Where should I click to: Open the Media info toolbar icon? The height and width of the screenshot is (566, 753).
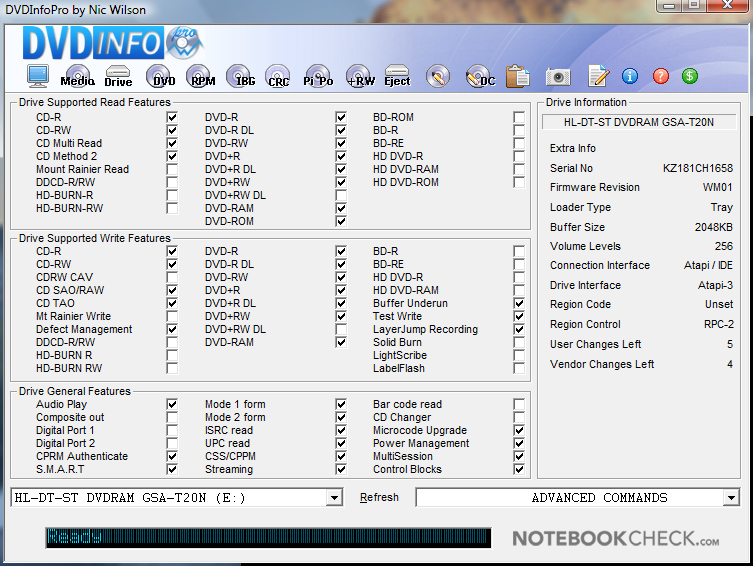coord(77,76)
